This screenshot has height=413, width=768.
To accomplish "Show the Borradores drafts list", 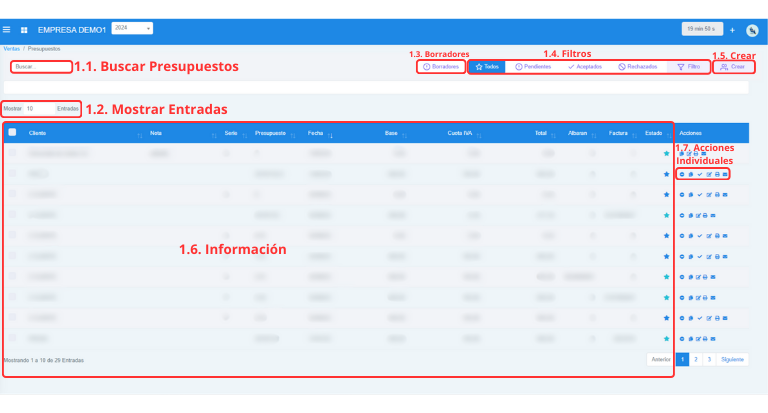I will (x=441, y=67).
